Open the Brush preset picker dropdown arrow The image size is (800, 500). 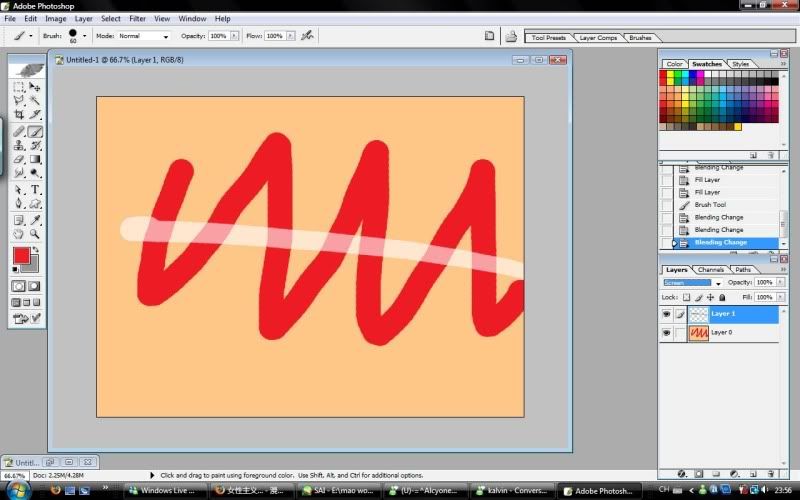coord(84,35)
